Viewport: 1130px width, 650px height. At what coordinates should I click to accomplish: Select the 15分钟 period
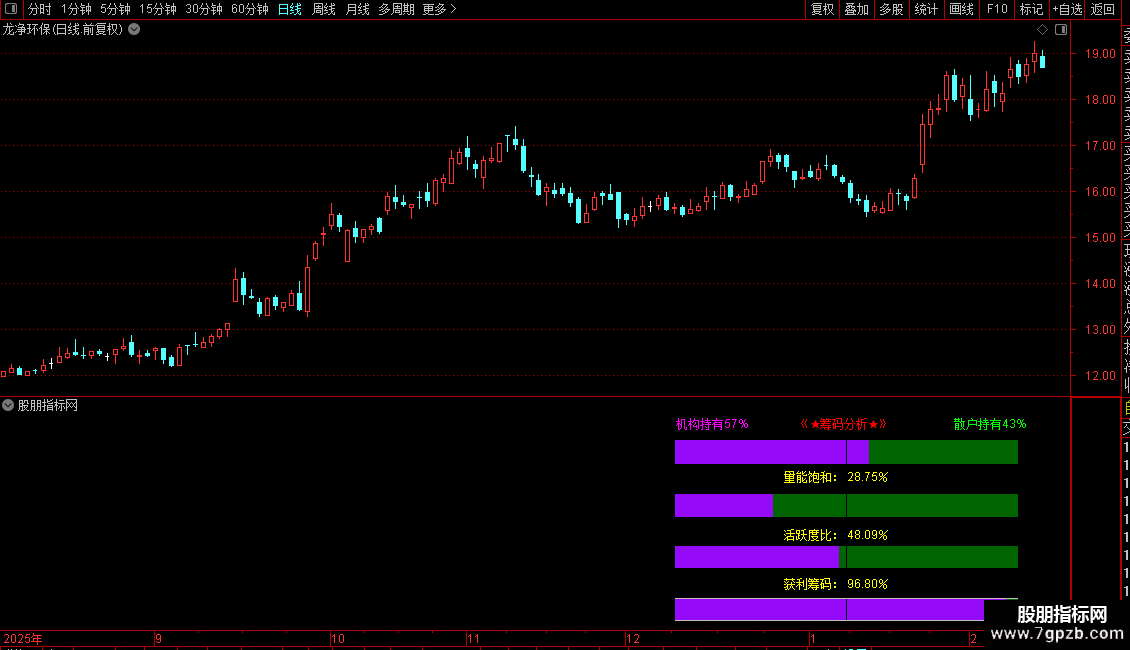point(158,9)
